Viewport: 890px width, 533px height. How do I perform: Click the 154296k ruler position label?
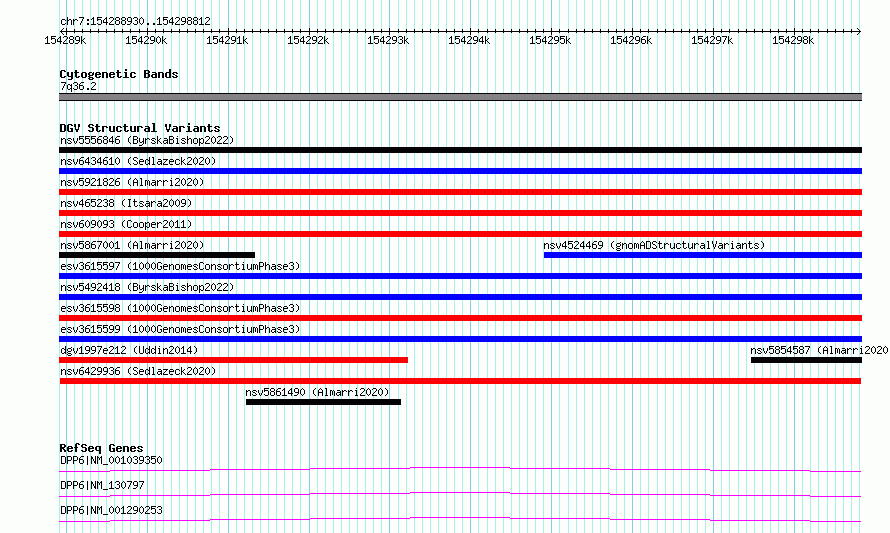click(x=631, y=40)
